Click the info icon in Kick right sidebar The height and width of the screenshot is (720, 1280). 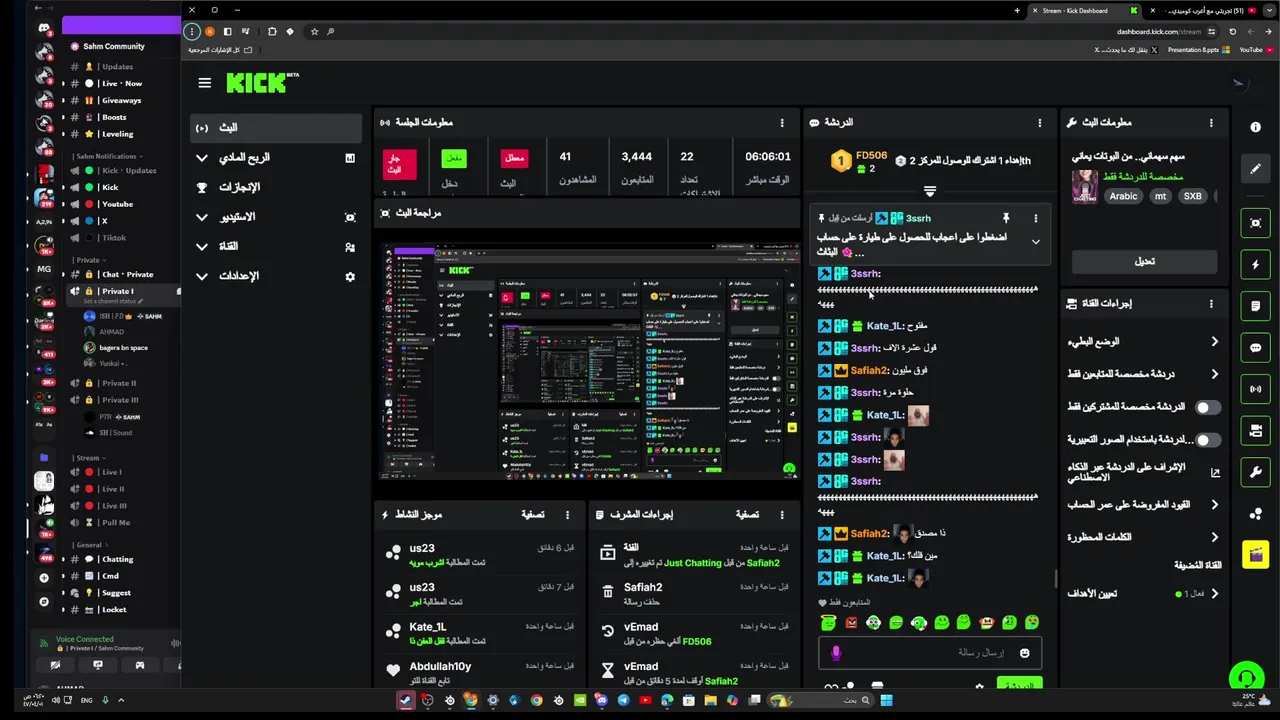pos(1256,127)
